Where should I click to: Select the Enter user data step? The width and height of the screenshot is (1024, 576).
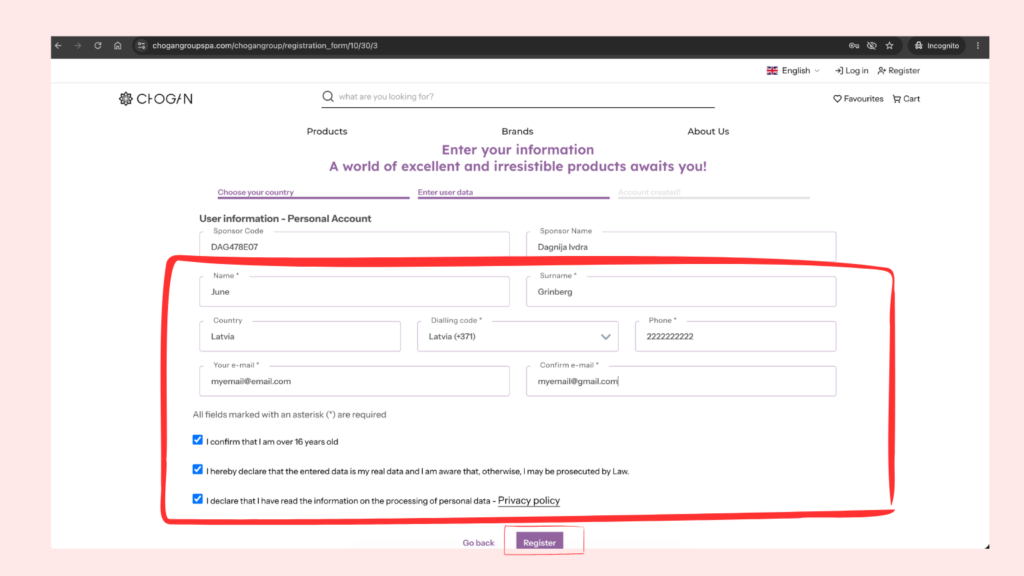point(445,192)
